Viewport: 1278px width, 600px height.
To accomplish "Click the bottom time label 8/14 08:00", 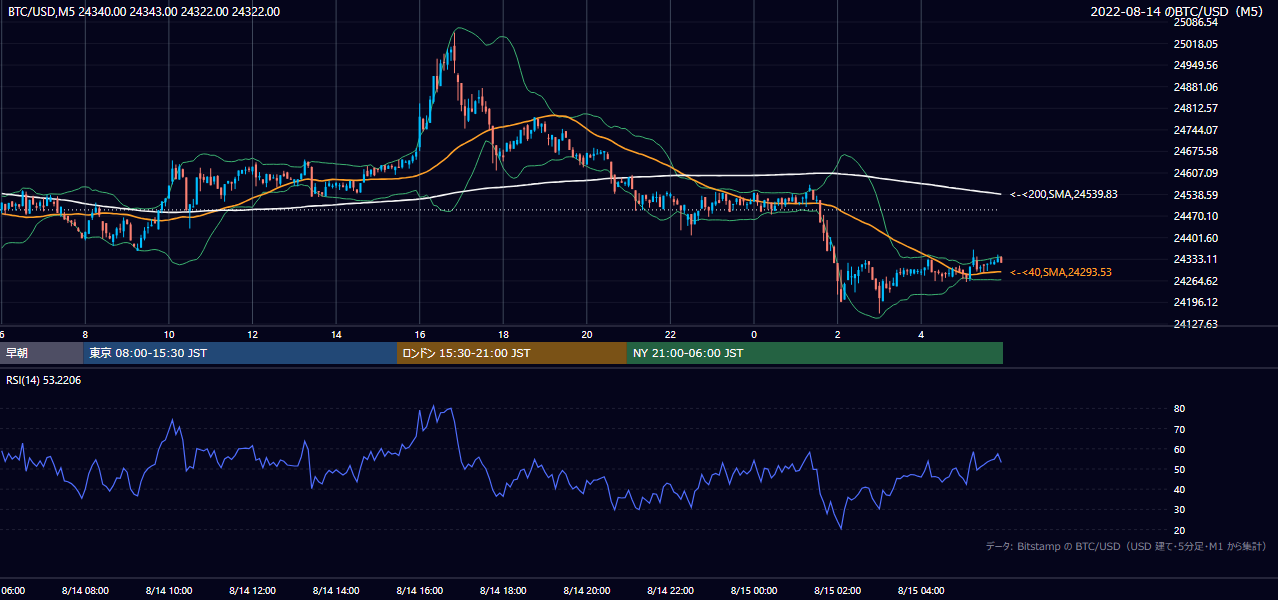I will point(85,591).
